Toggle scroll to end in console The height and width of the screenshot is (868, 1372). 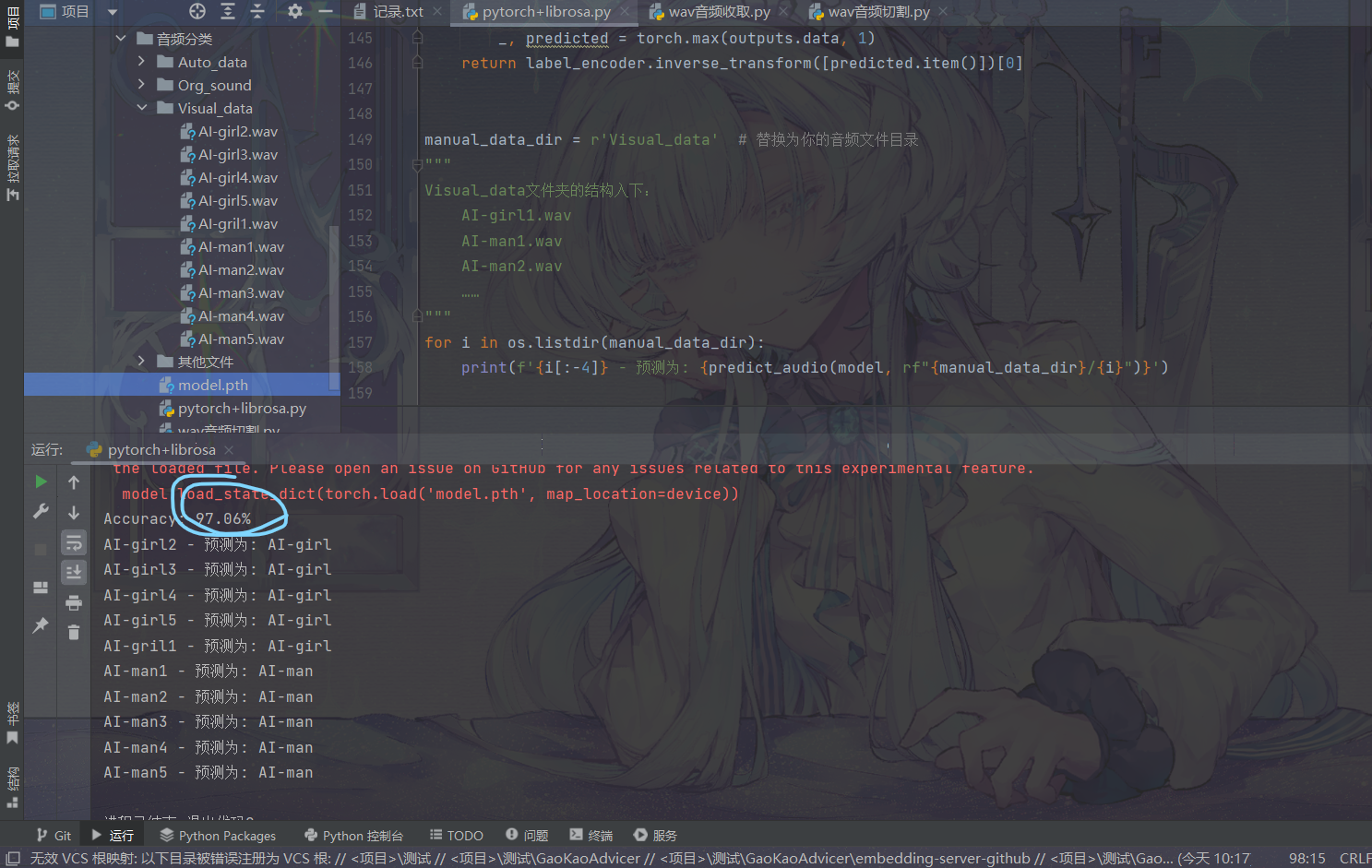point(74,572)
